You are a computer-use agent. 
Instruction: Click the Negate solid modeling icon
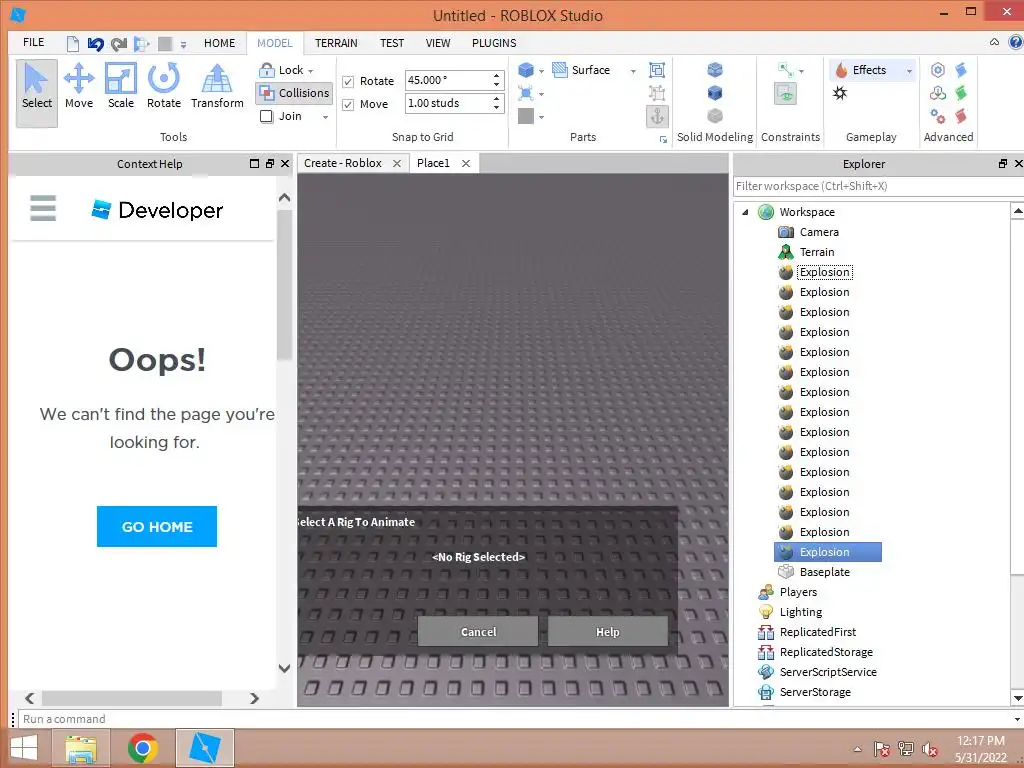715,93
